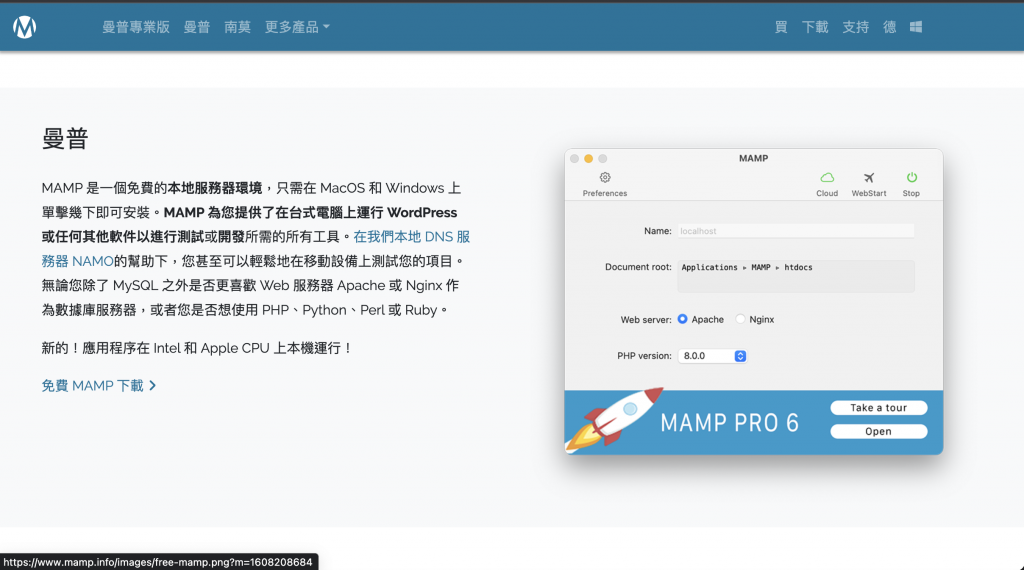Open the 曼普 navigation item
Screen dimensions: 1024x570
pyautogui.click(x=197, y=27)
